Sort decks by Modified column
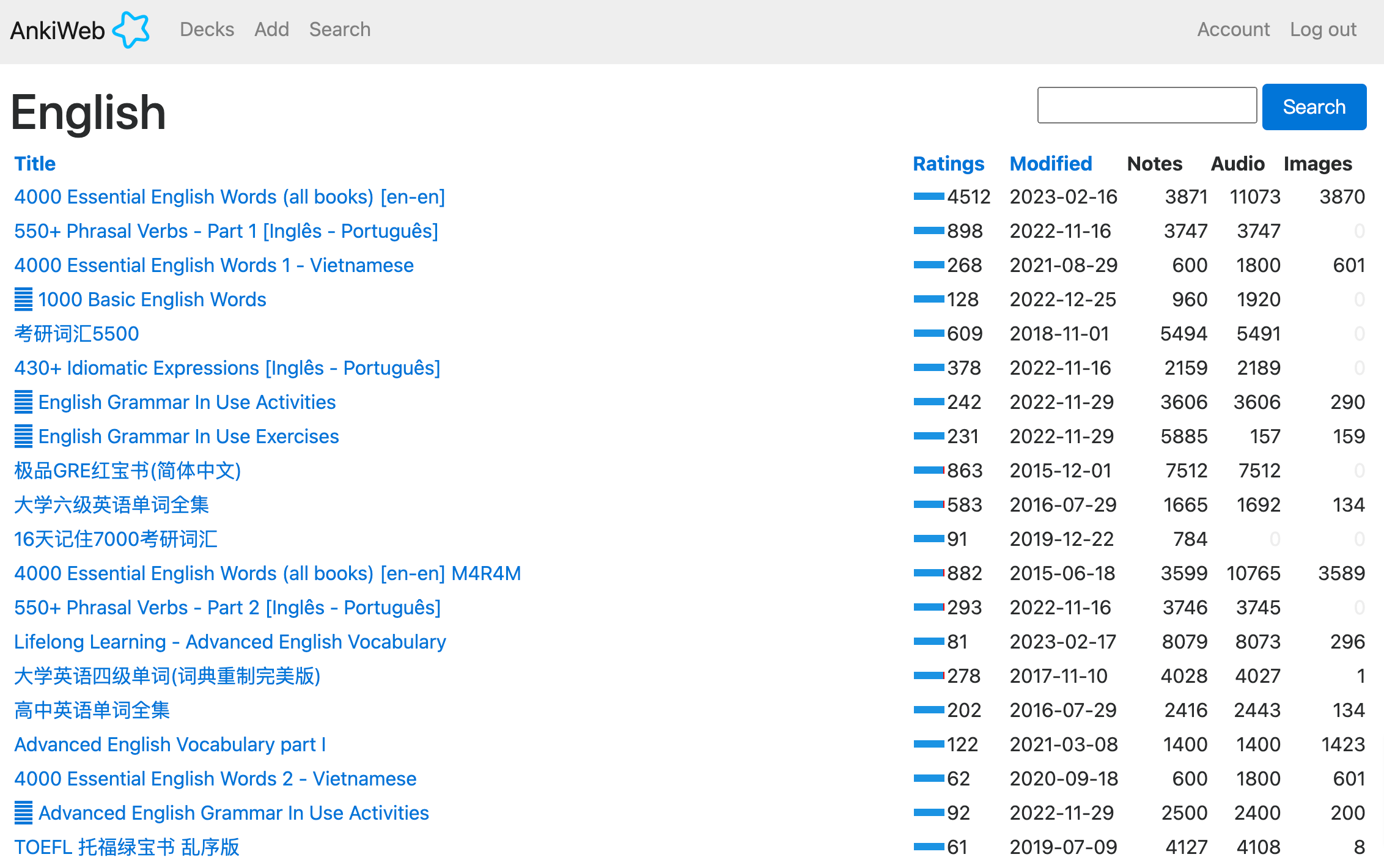Viewport: 1384px width, 868px height. [1051, 164]
